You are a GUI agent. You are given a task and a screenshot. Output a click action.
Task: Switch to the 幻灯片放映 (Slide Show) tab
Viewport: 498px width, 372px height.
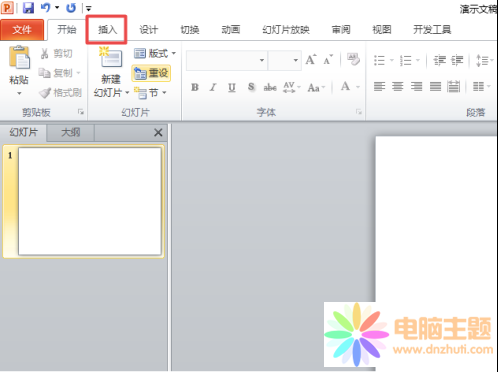(x=286, y=30)
